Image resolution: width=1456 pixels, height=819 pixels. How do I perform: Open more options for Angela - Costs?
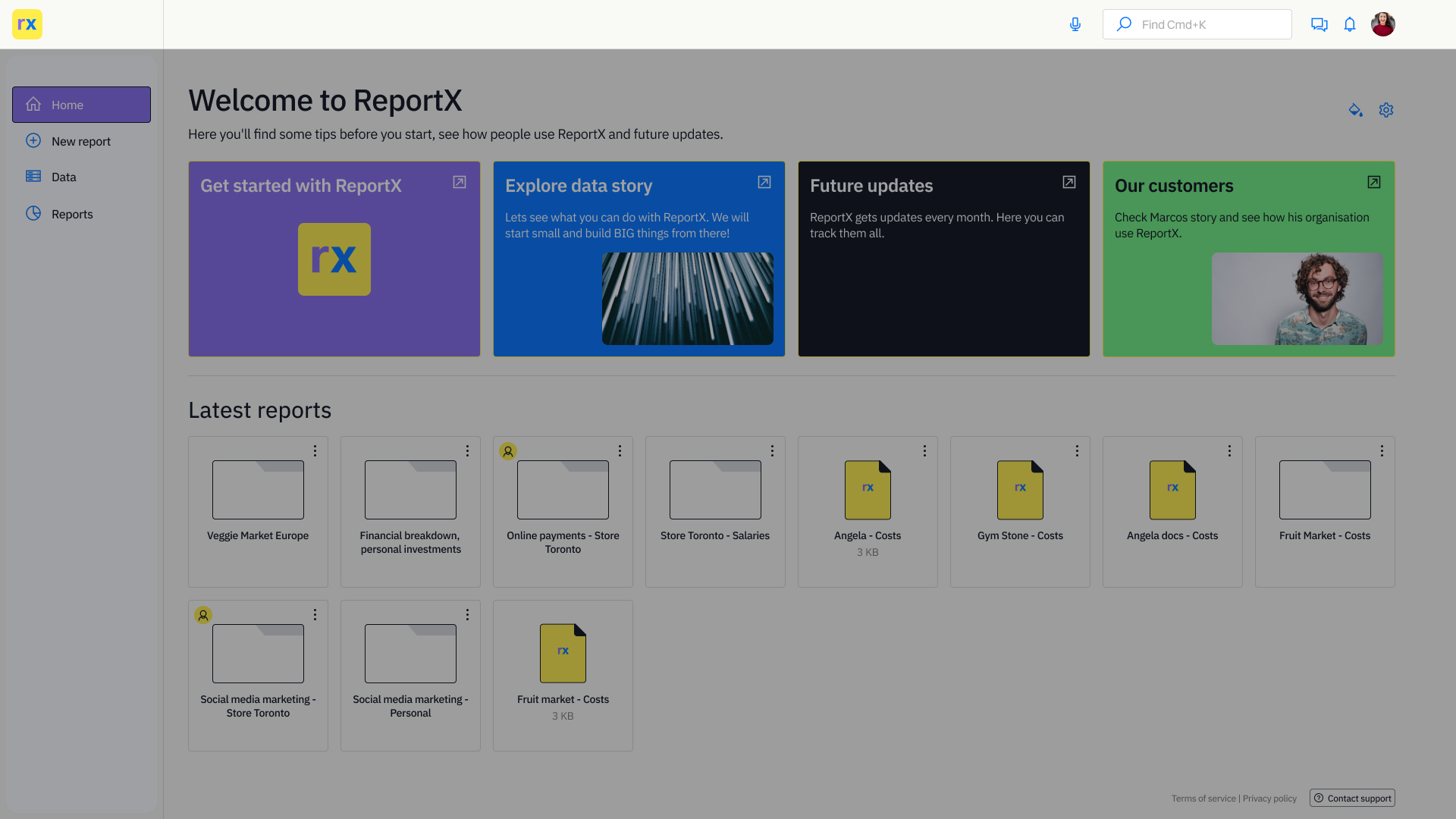click(x=925, y=451)
